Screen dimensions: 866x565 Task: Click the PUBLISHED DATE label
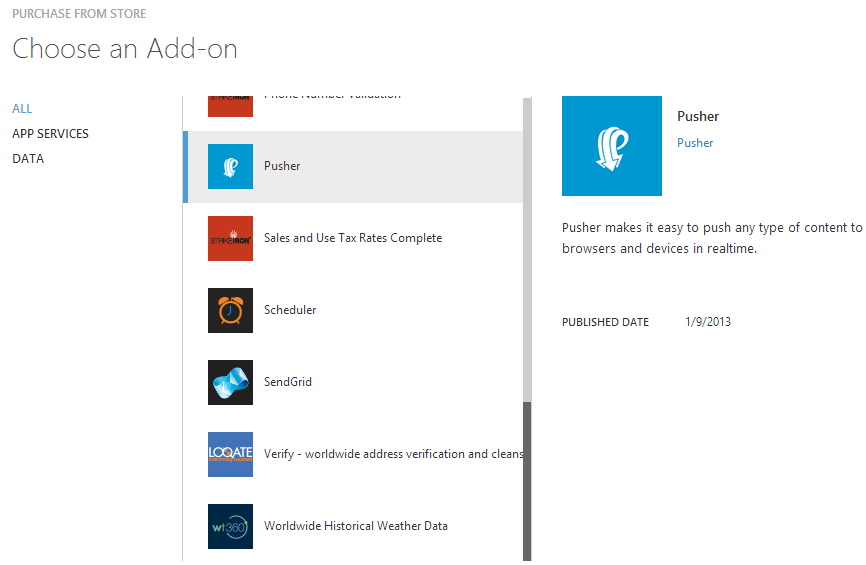click(x=605, y=322)
